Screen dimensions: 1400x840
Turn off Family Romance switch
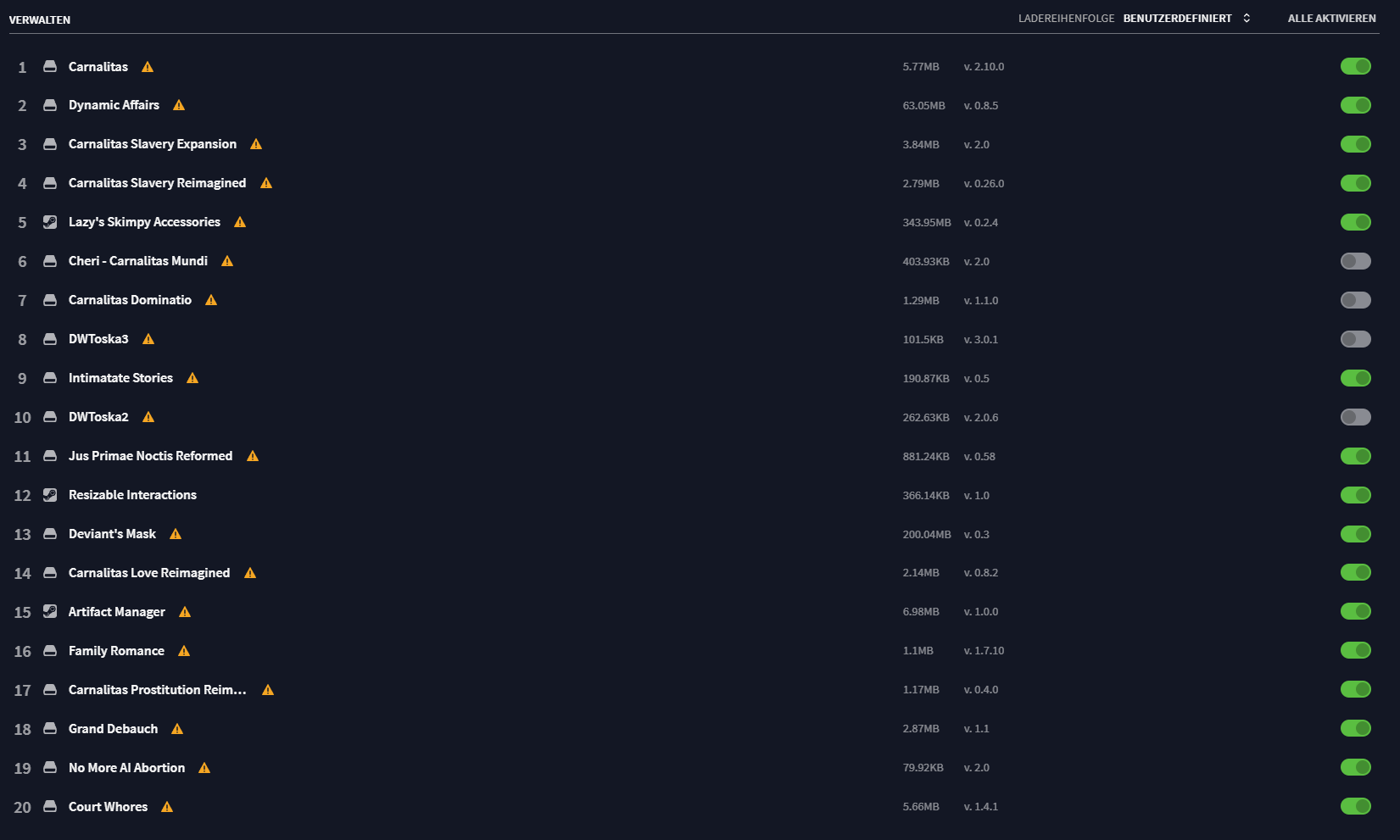(x=1355, y=650)
